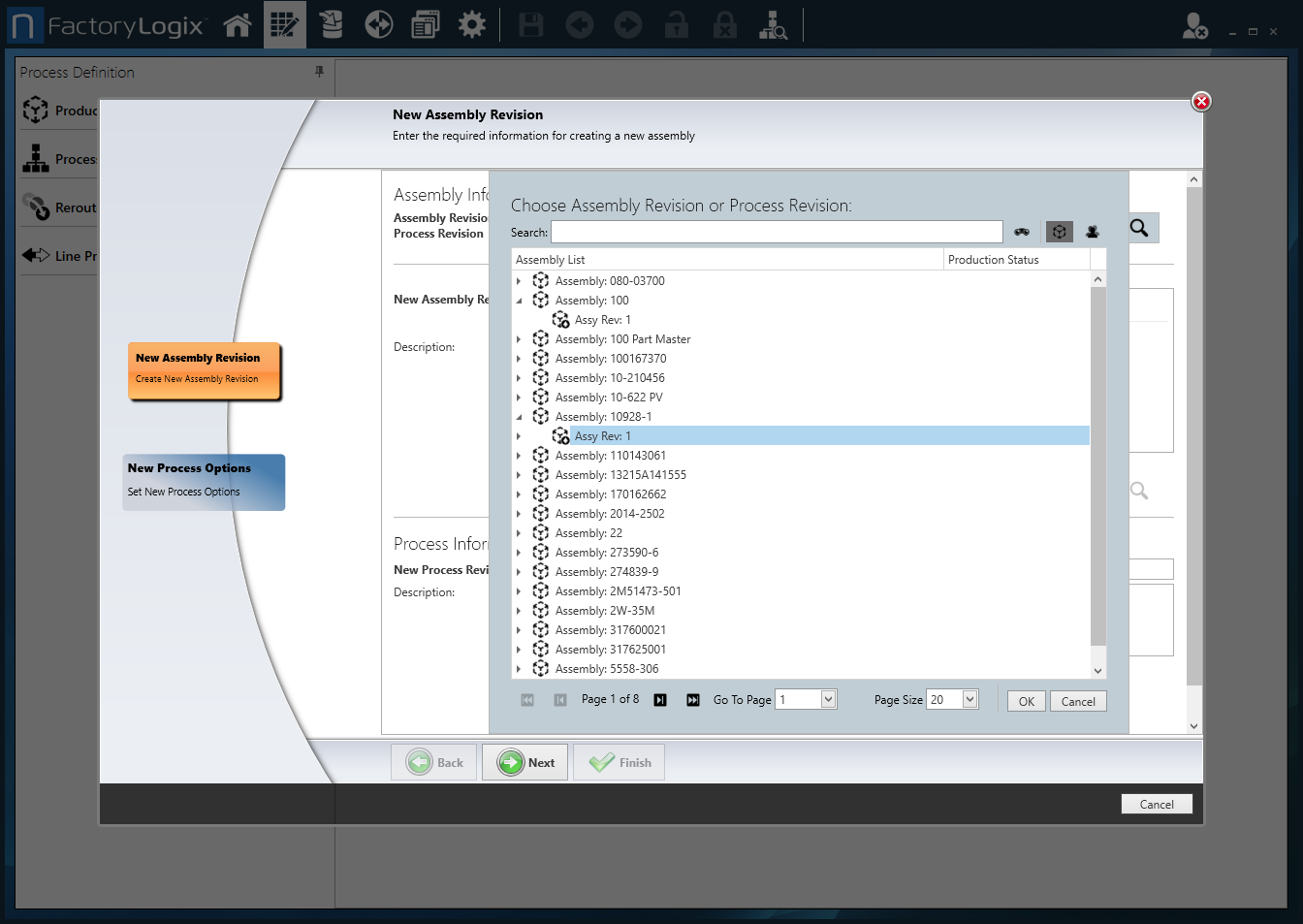Click the forward navigation arrow in the toolbar
The height and width of the screenshot is (924, 1303).
point(627,24)
